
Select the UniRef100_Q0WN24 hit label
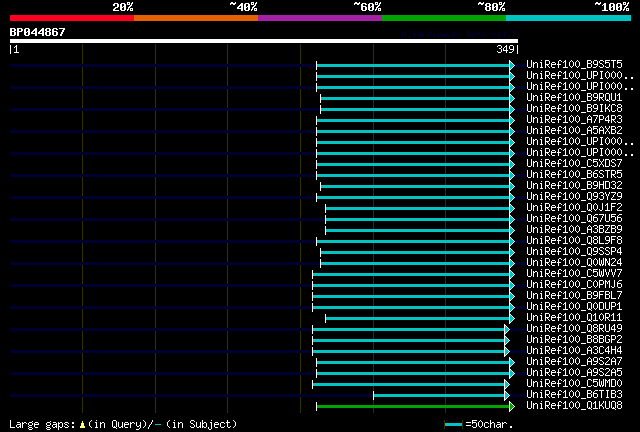574,263
